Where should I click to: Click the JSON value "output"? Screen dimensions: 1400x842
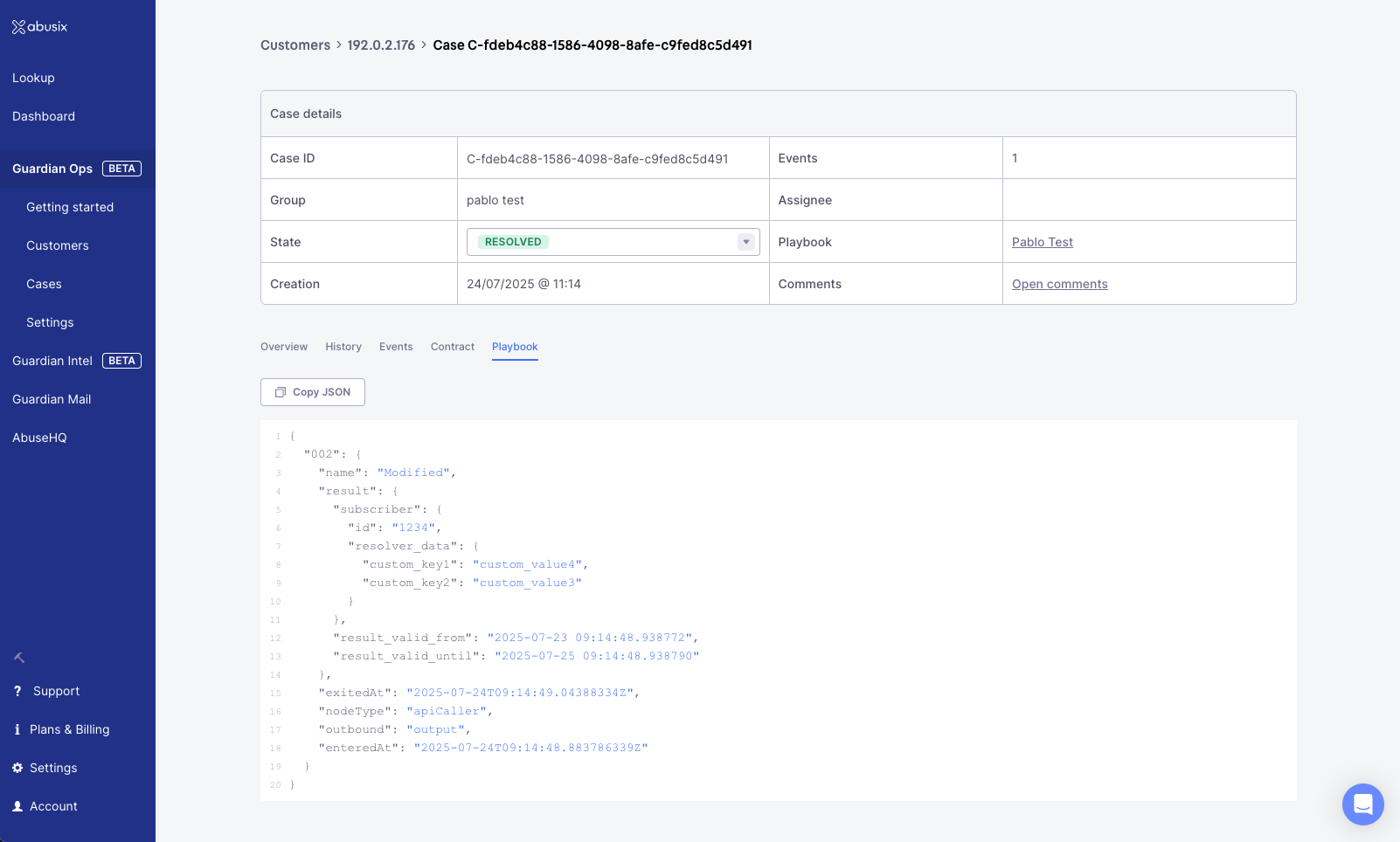pos(436,729)
